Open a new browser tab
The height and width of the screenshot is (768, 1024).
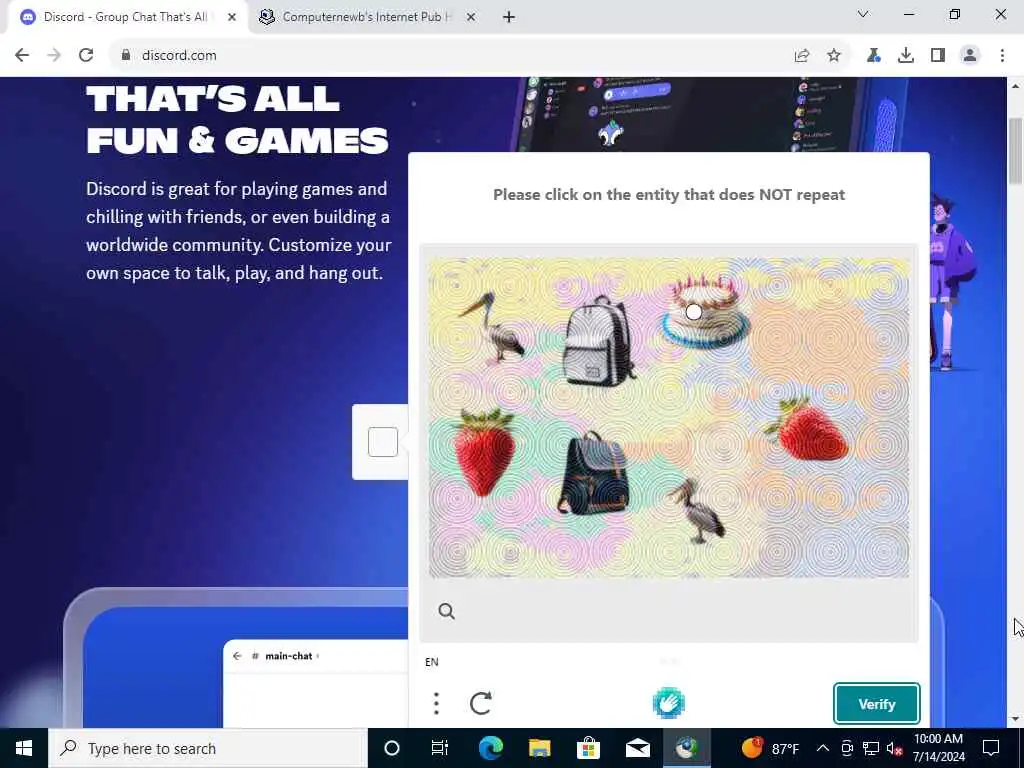point(509,18)
